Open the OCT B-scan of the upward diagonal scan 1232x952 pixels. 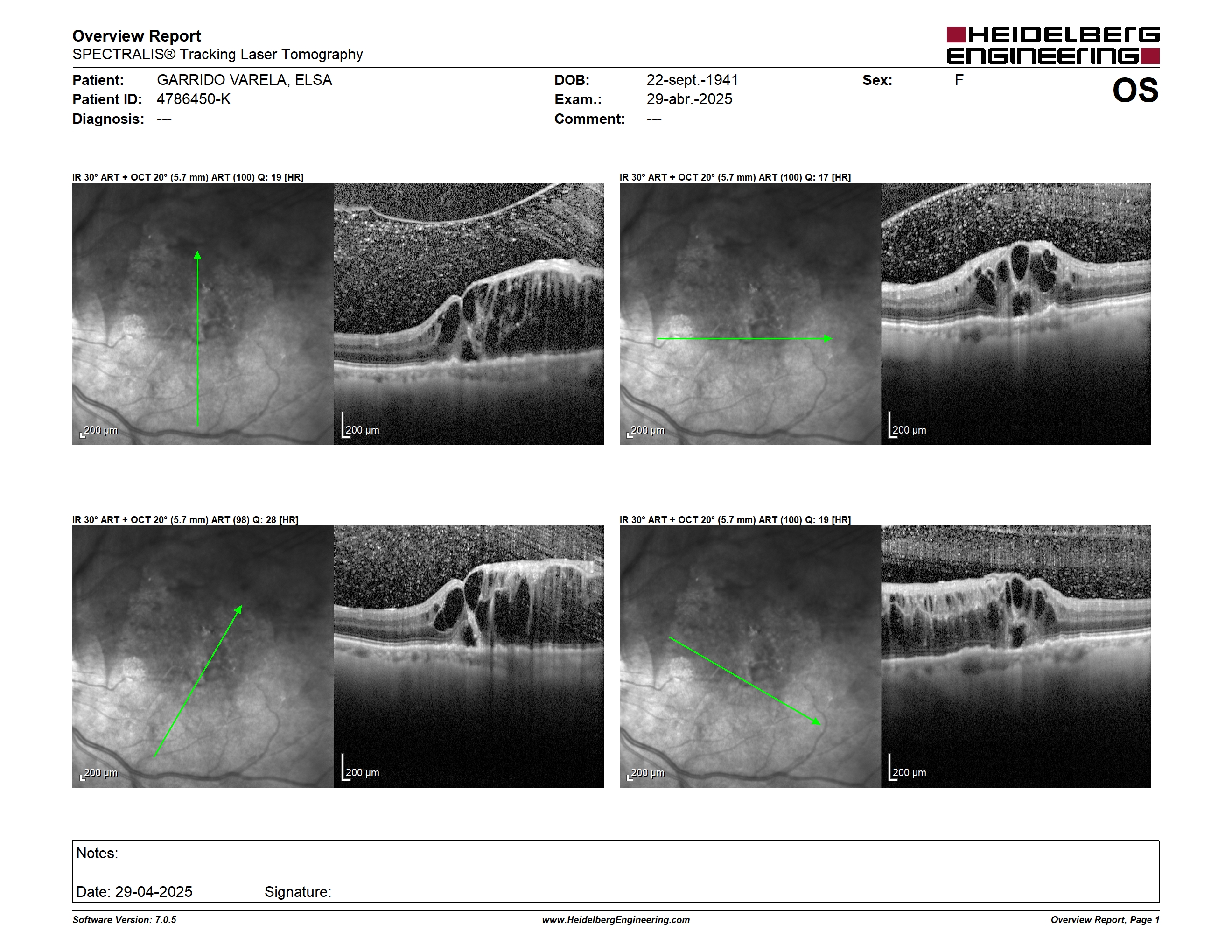[469, 657]
